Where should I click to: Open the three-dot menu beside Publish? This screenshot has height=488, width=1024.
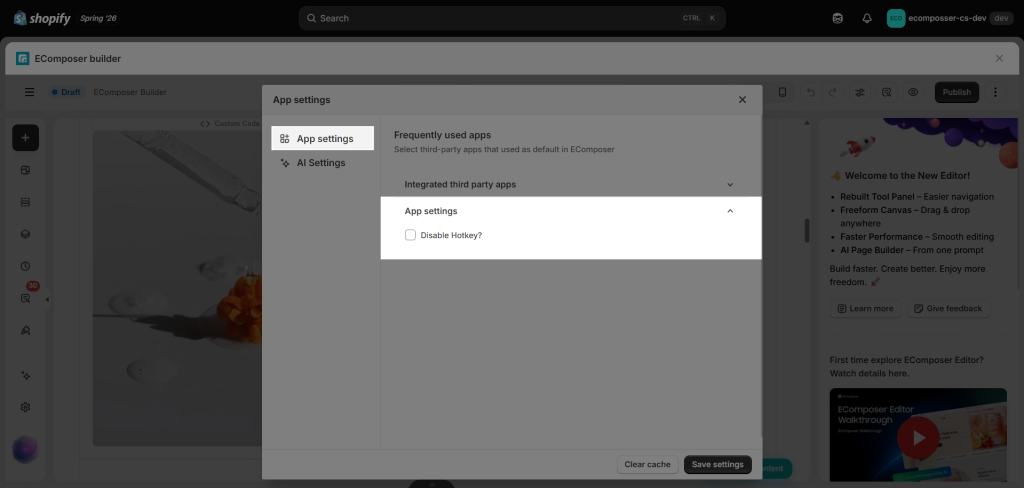[x=995, y=92]
